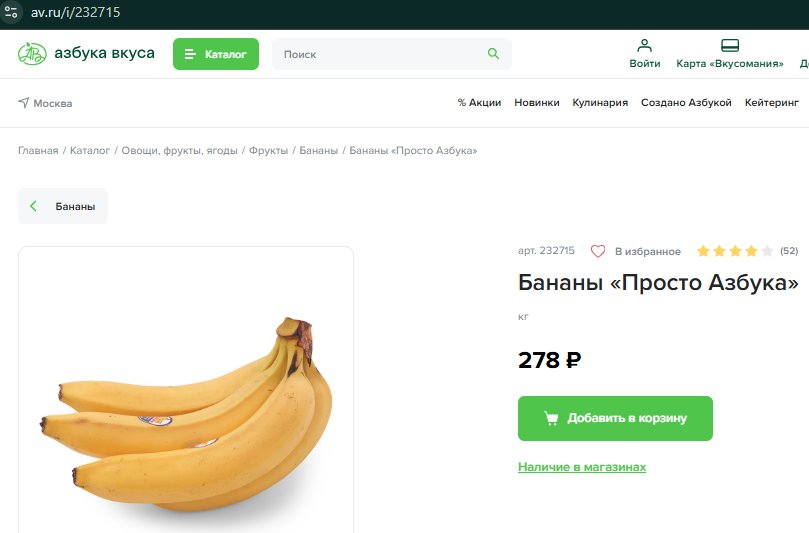809x533 pixels.
Task: Click the search magnifier icon
Action: point(493,54)
